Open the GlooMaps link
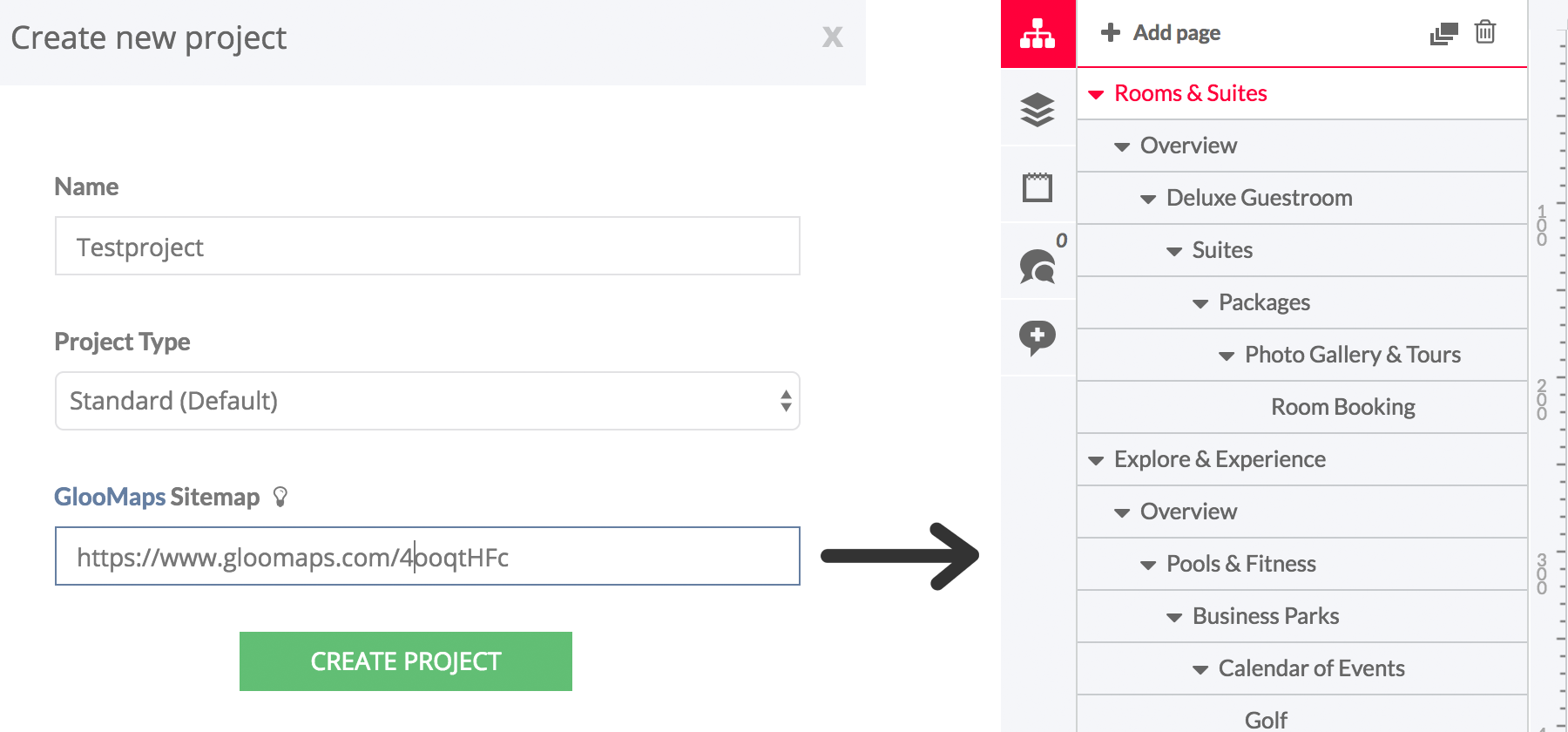The image size is (1568, 732). coord(110,497)
